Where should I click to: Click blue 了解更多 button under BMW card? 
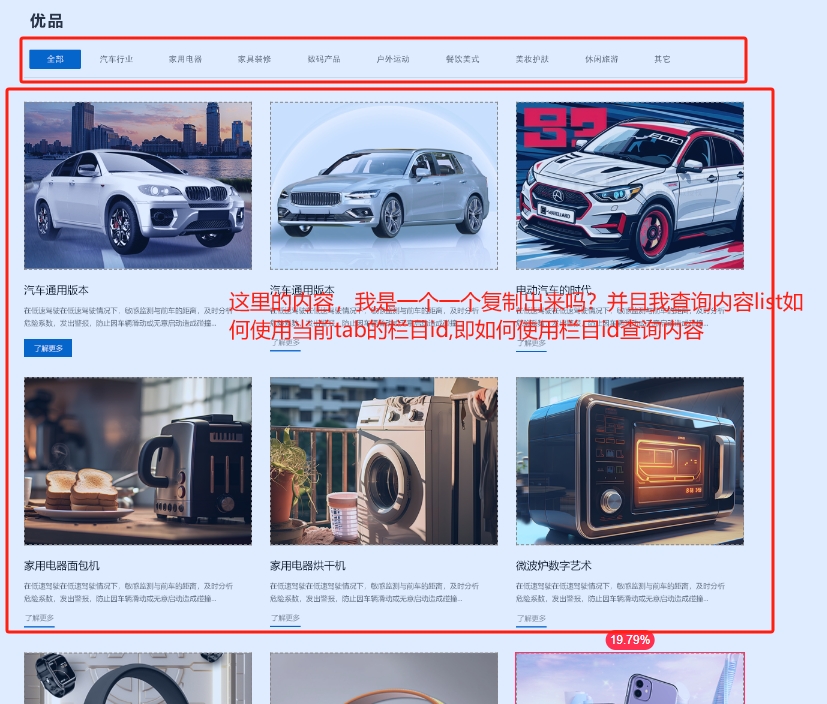click(x=48, y=348)
